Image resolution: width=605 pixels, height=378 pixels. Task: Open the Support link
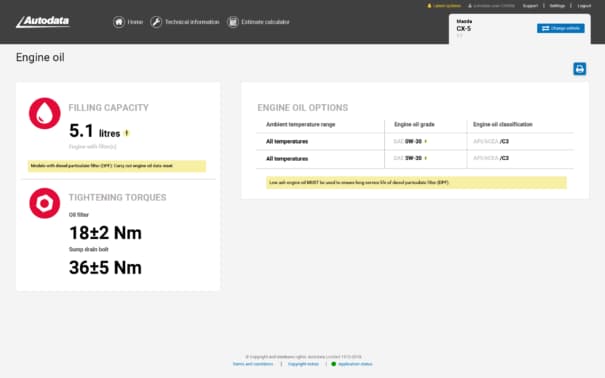pos(530,6)
